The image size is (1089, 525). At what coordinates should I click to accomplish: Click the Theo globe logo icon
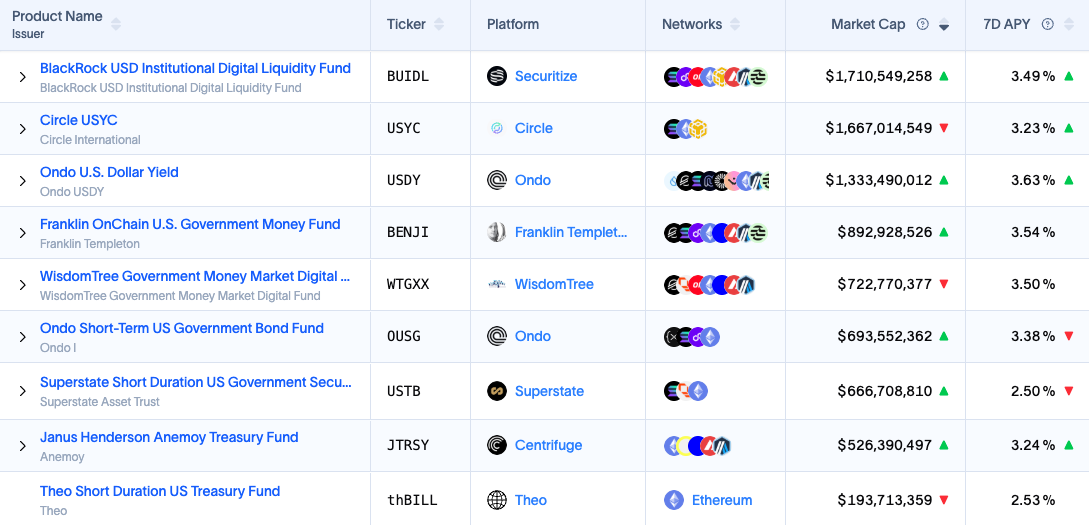pyautogui.click(x=497, y=500)
